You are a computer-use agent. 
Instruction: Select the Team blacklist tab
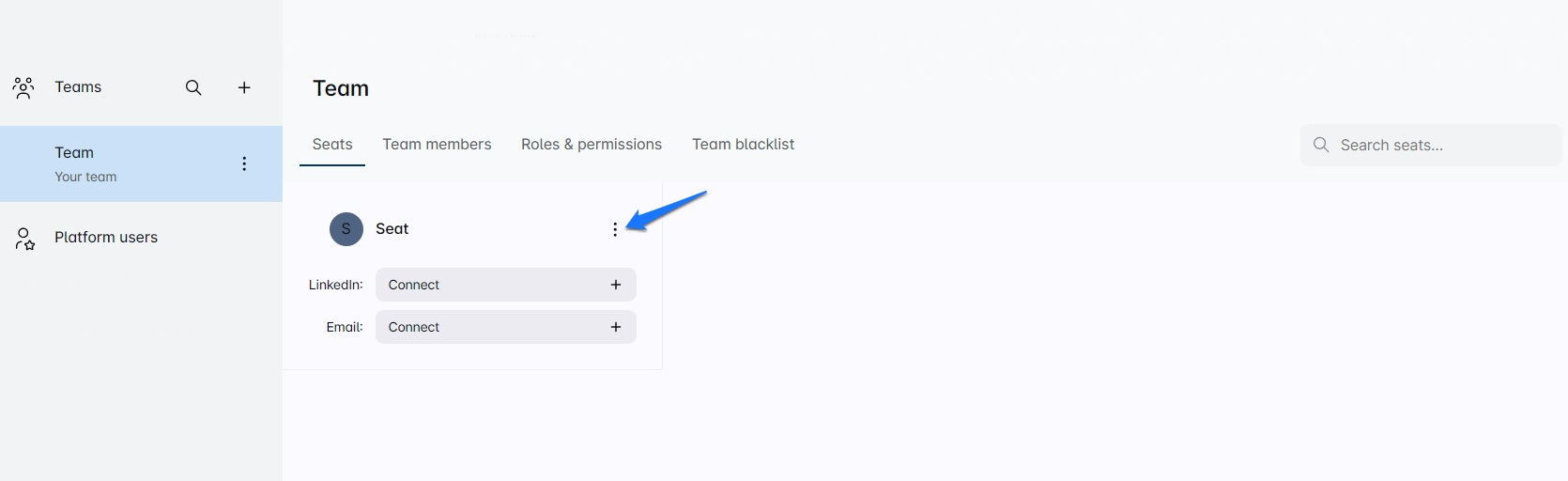point(743,144)
